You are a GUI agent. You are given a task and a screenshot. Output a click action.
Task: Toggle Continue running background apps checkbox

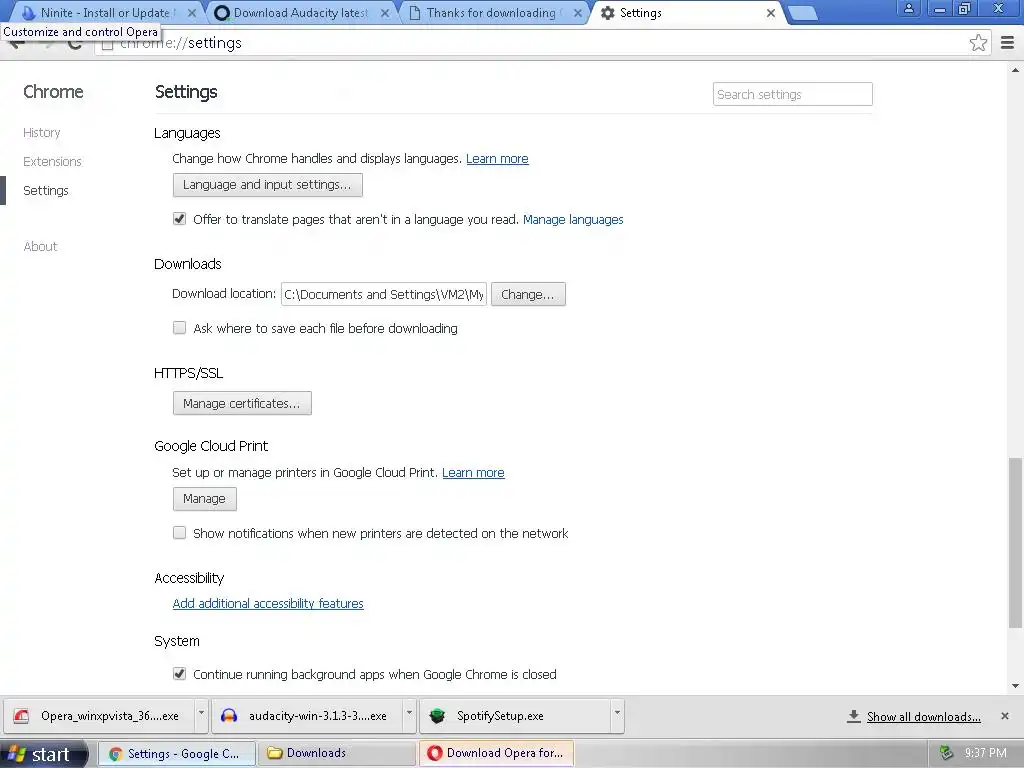click(x=180, y=674)
